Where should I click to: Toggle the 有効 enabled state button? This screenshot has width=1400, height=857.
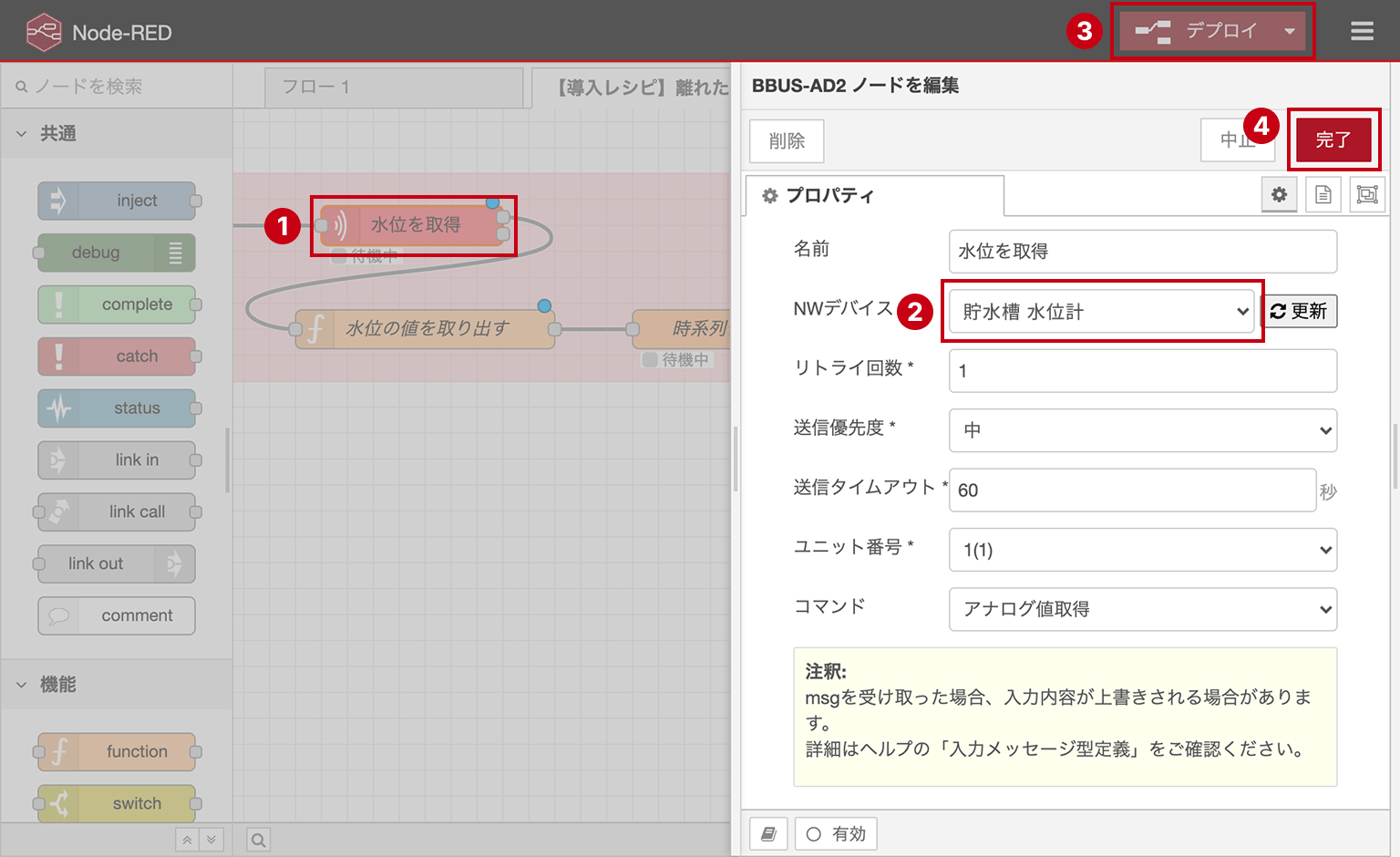[x=836, y=833]
